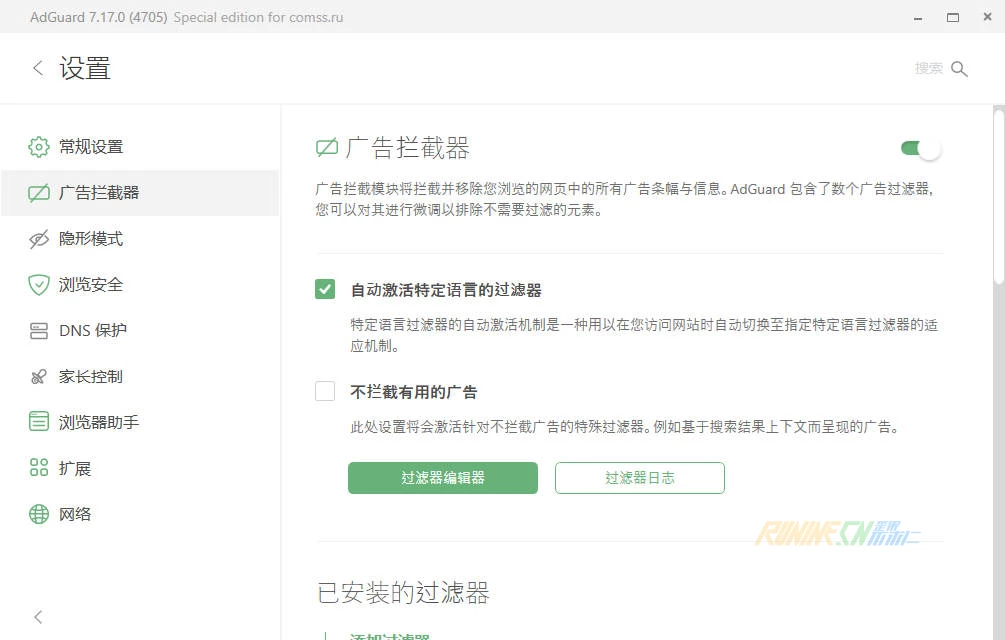Viewport: 1005px width, 640px height.
Task: Click the search magnifier icon
Action: pyautogui.click(x=959, y=69)
